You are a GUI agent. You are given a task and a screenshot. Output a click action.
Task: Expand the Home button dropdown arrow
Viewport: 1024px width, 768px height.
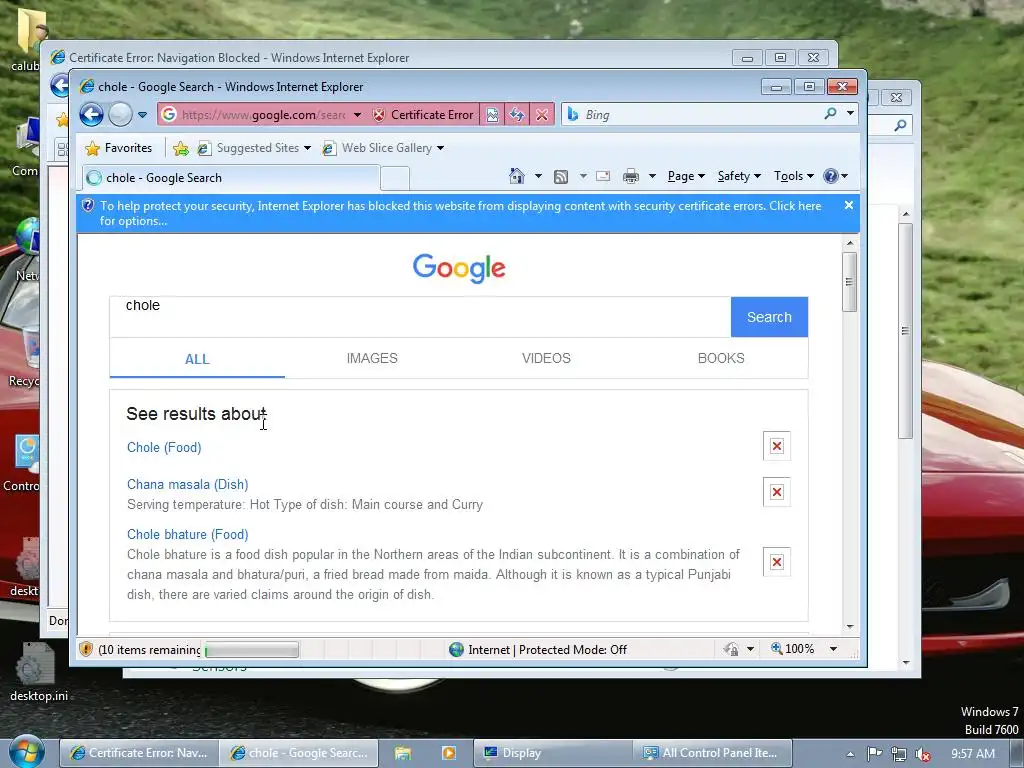pyautogui.click(x=538, y=176)
